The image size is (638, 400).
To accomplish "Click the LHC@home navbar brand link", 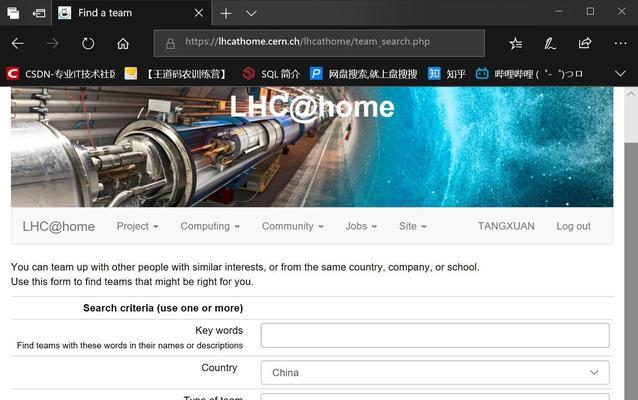I will (59, 226).
